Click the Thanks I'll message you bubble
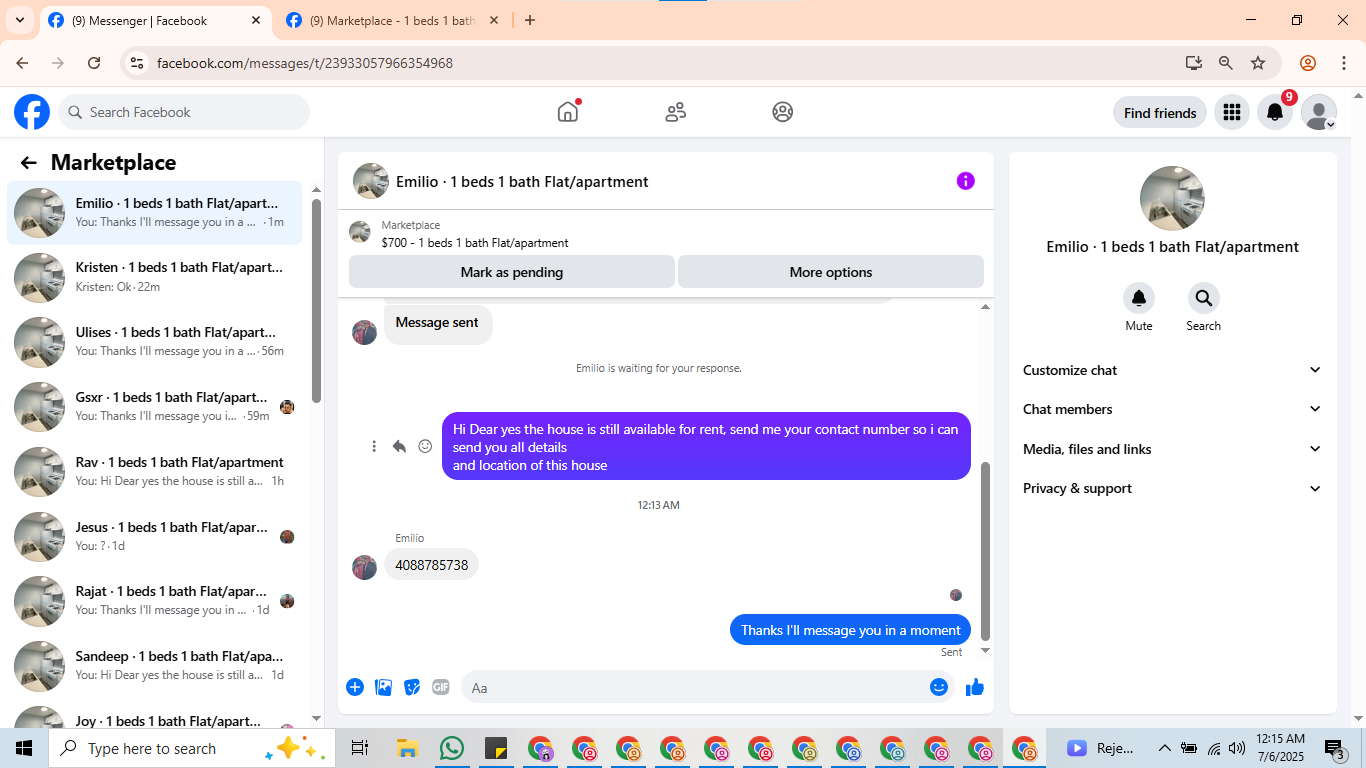Image resolution: width=1366 pixels, height=768 pixels. point(851,630)
